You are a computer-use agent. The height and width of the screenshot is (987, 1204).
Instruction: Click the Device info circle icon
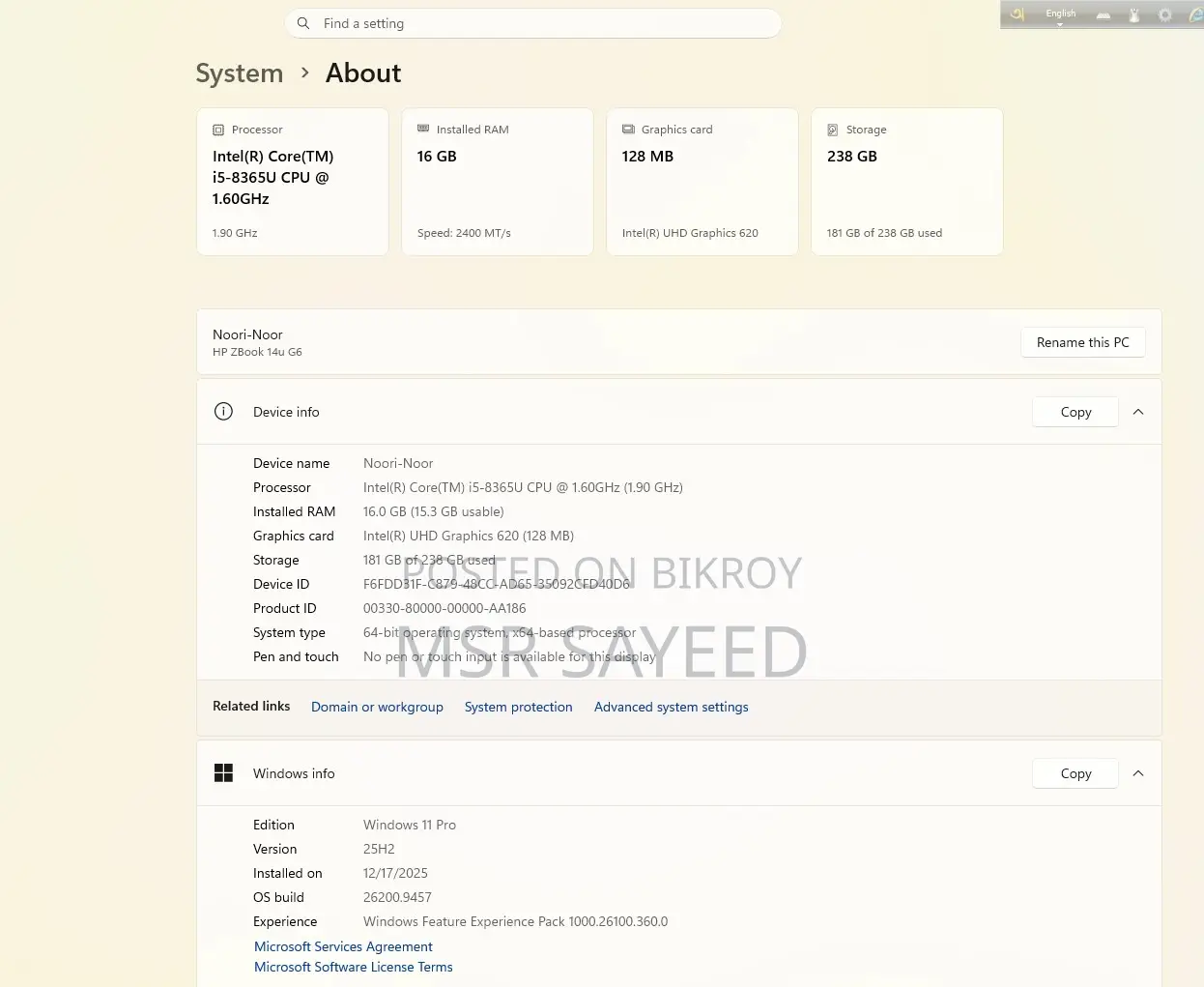pyautogui.click(x=223, y=412)
